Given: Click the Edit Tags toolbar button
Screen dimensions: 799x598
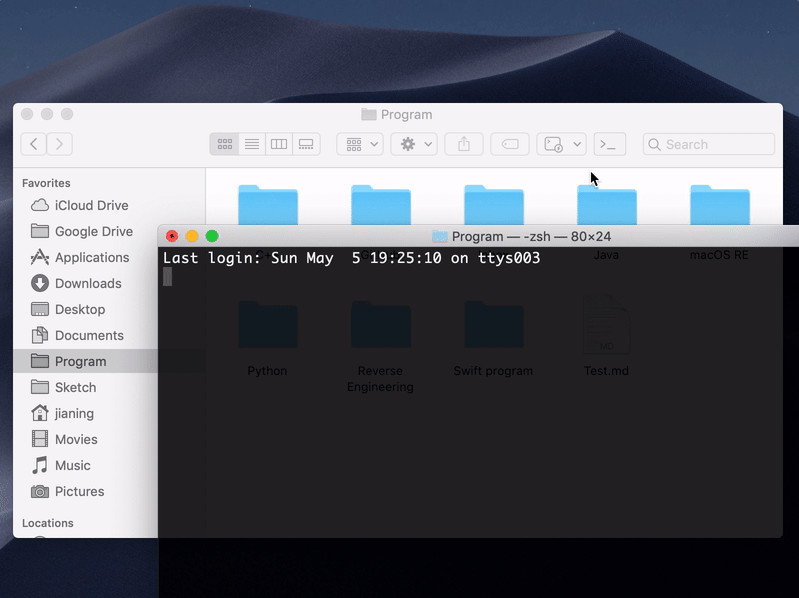Looking at the screenshot, I should click(x=510, y=144).
